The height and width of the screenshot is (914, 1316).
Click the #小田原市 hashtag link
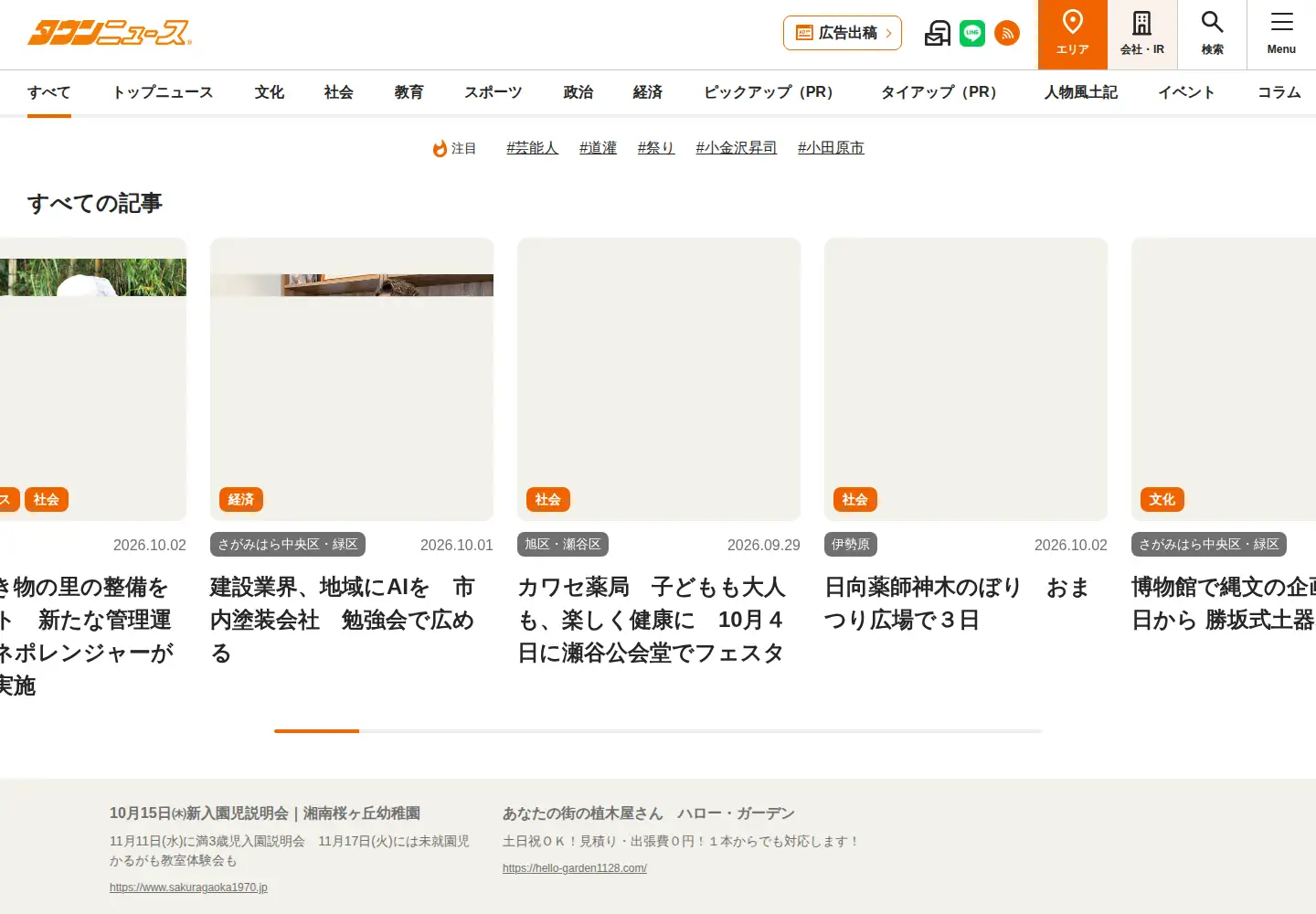831,147
